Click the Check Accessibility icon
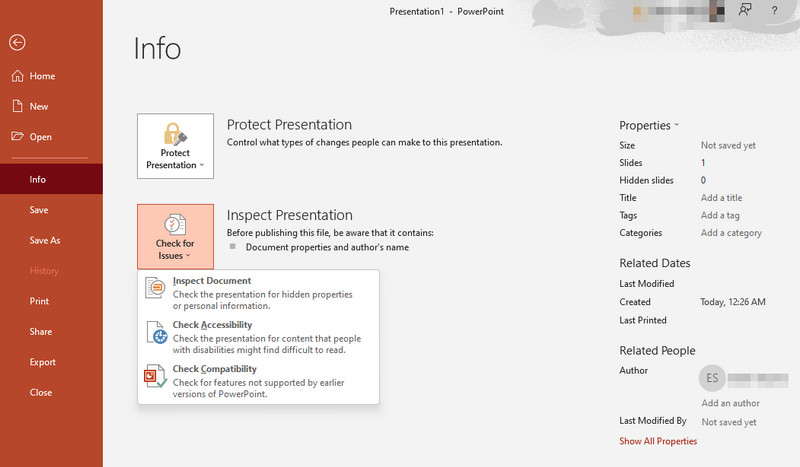This screenshot has width=800, height=467. coord(155,332)
